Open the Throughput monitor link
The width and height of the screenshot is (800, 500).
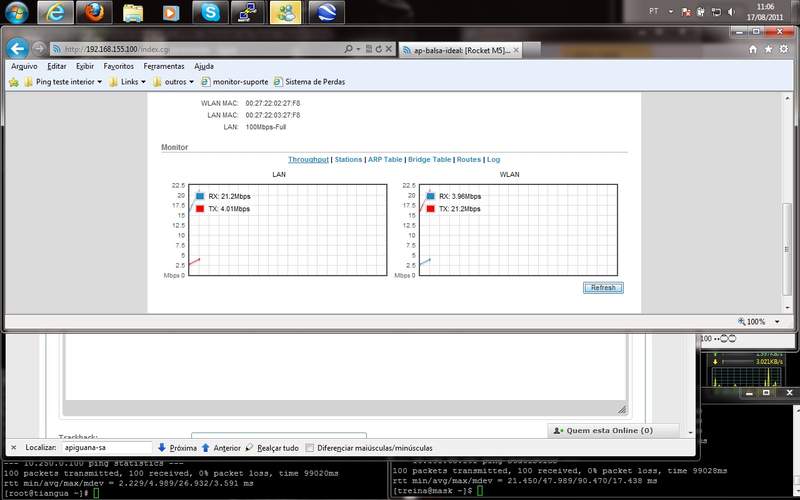(x=308, y=160)
